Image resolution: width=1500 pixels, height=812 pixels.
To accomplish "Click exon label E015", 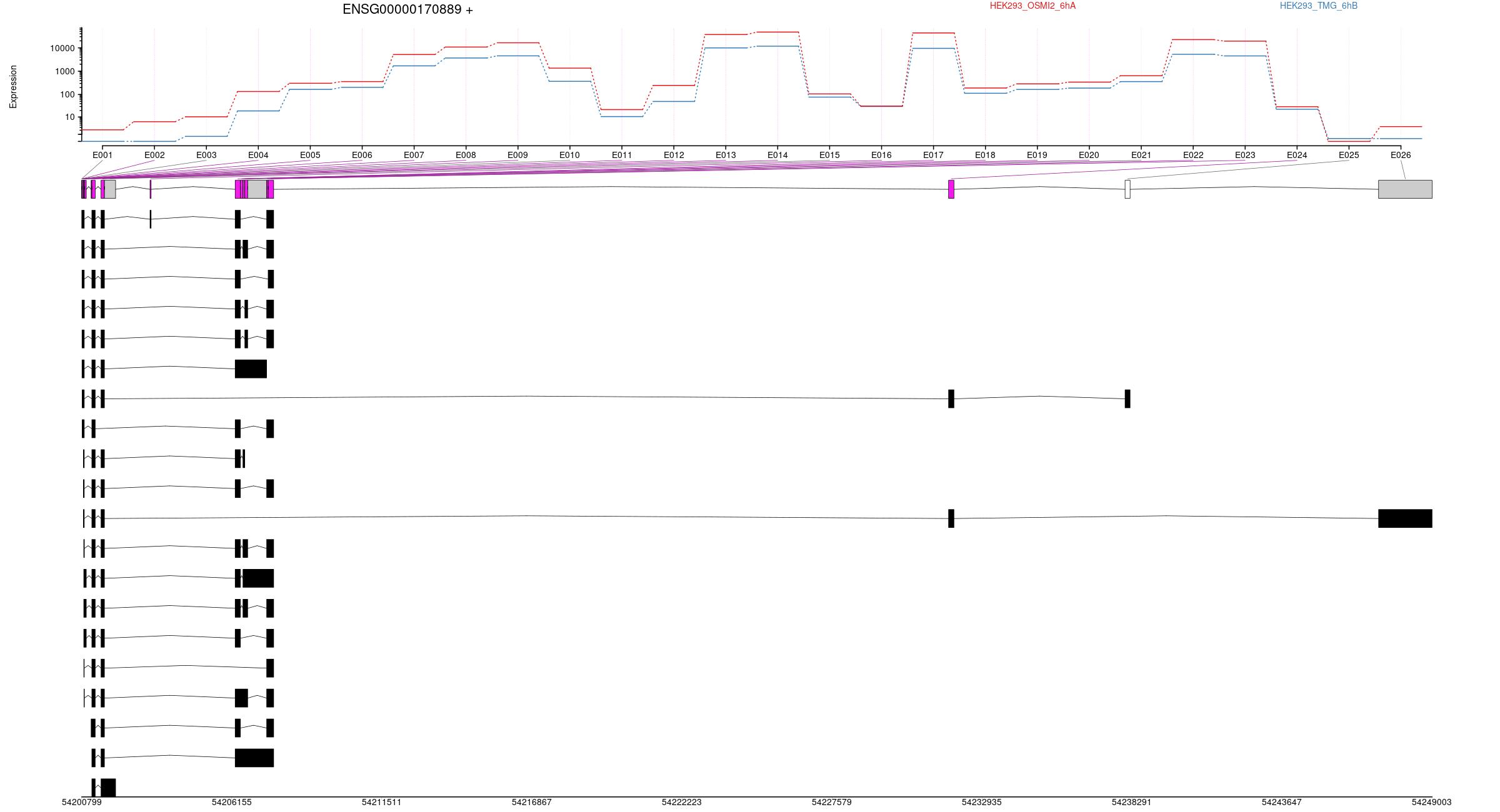I will coord(829,155).
